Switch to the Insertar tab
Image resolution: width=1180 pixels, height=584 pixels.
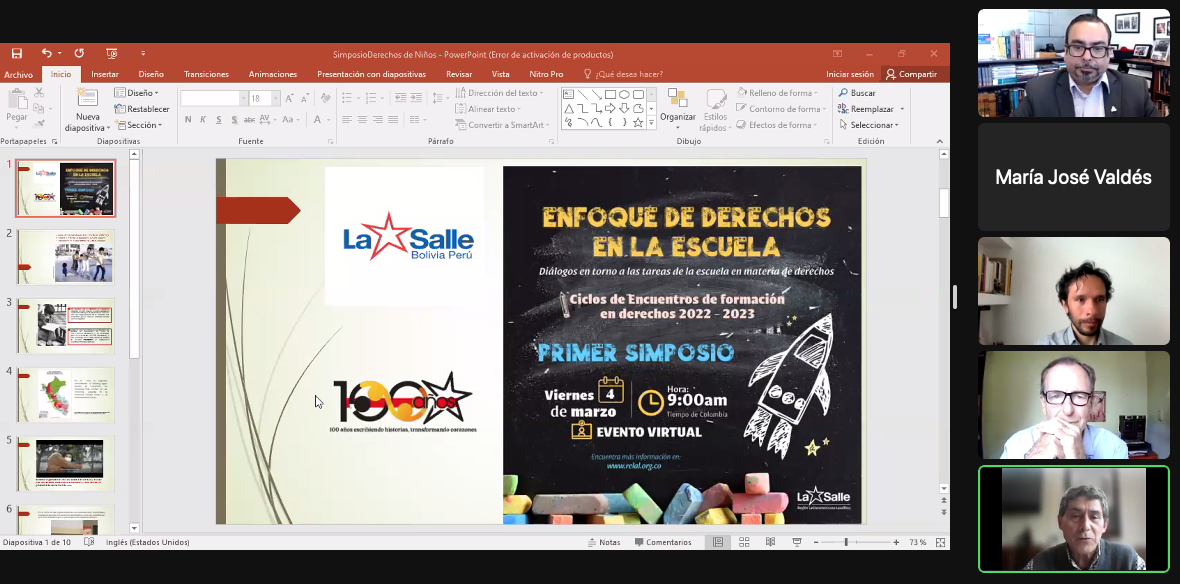105,75
